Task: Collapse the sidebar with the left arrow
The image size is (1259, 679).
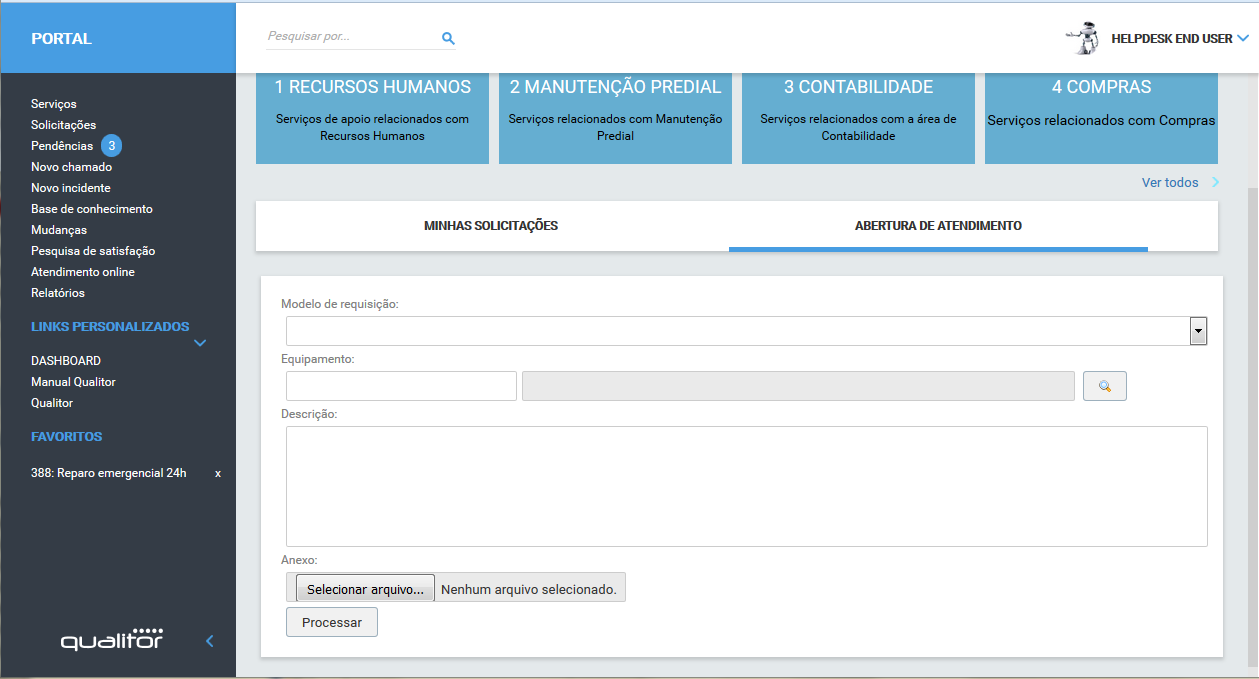Action: 209,641
